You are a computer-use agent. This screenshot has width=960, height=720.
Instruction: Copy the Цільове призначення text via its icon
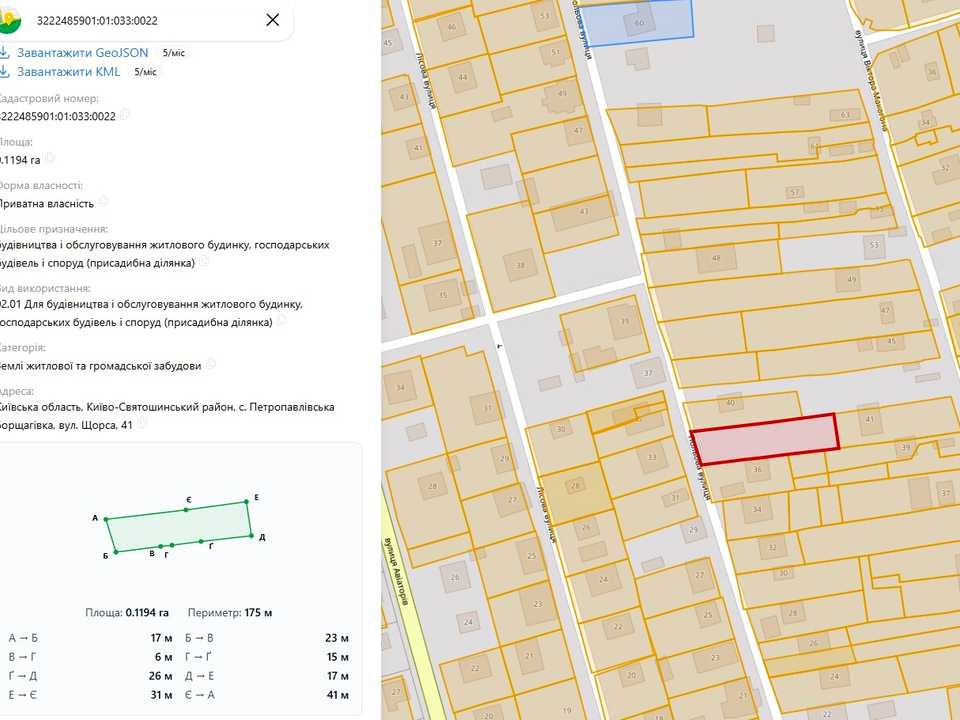click(x=203, y=261)
